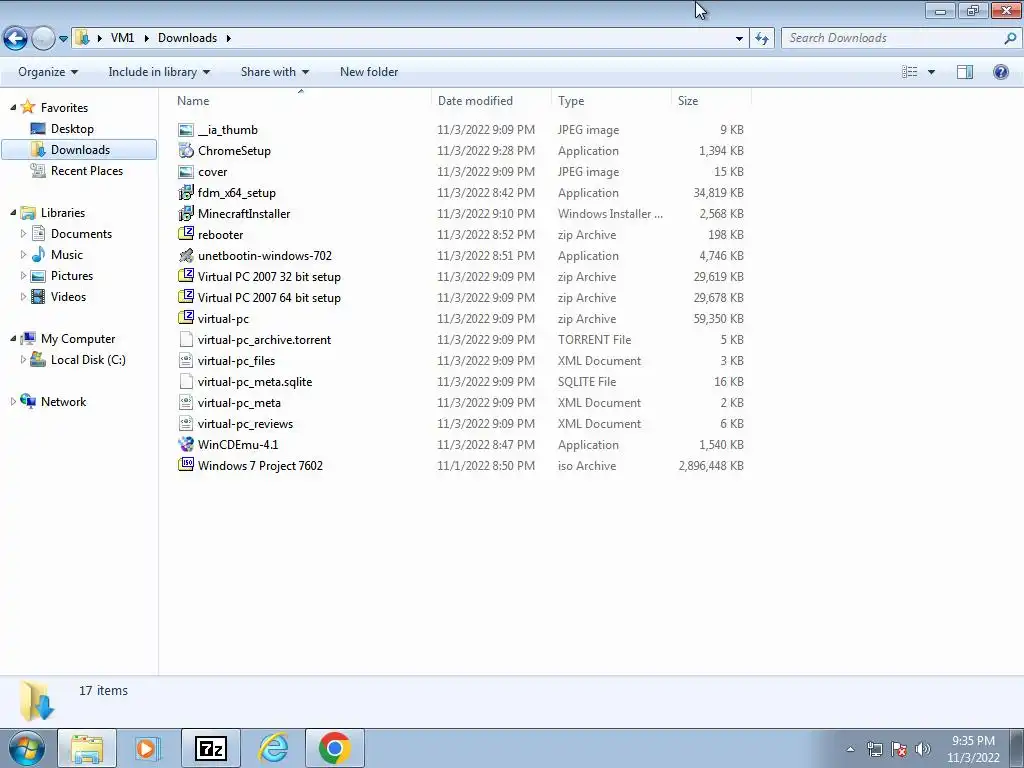The image size is (1024, 768).
Task: Select Virtual PC 2007 64 bit setup icon
Action: 186,297
